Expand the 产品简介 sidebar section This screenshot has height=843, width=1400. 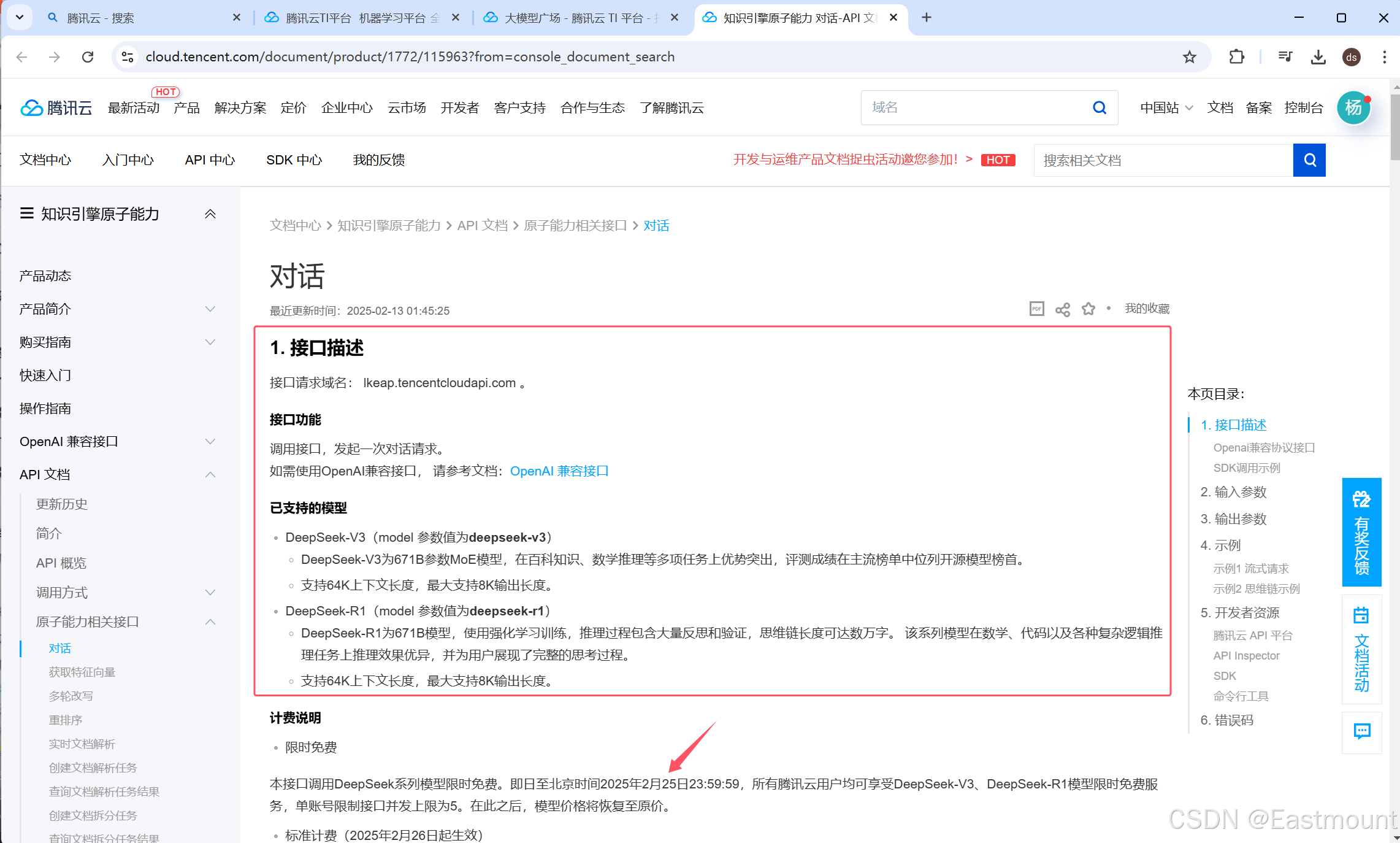tap(210, 309)
